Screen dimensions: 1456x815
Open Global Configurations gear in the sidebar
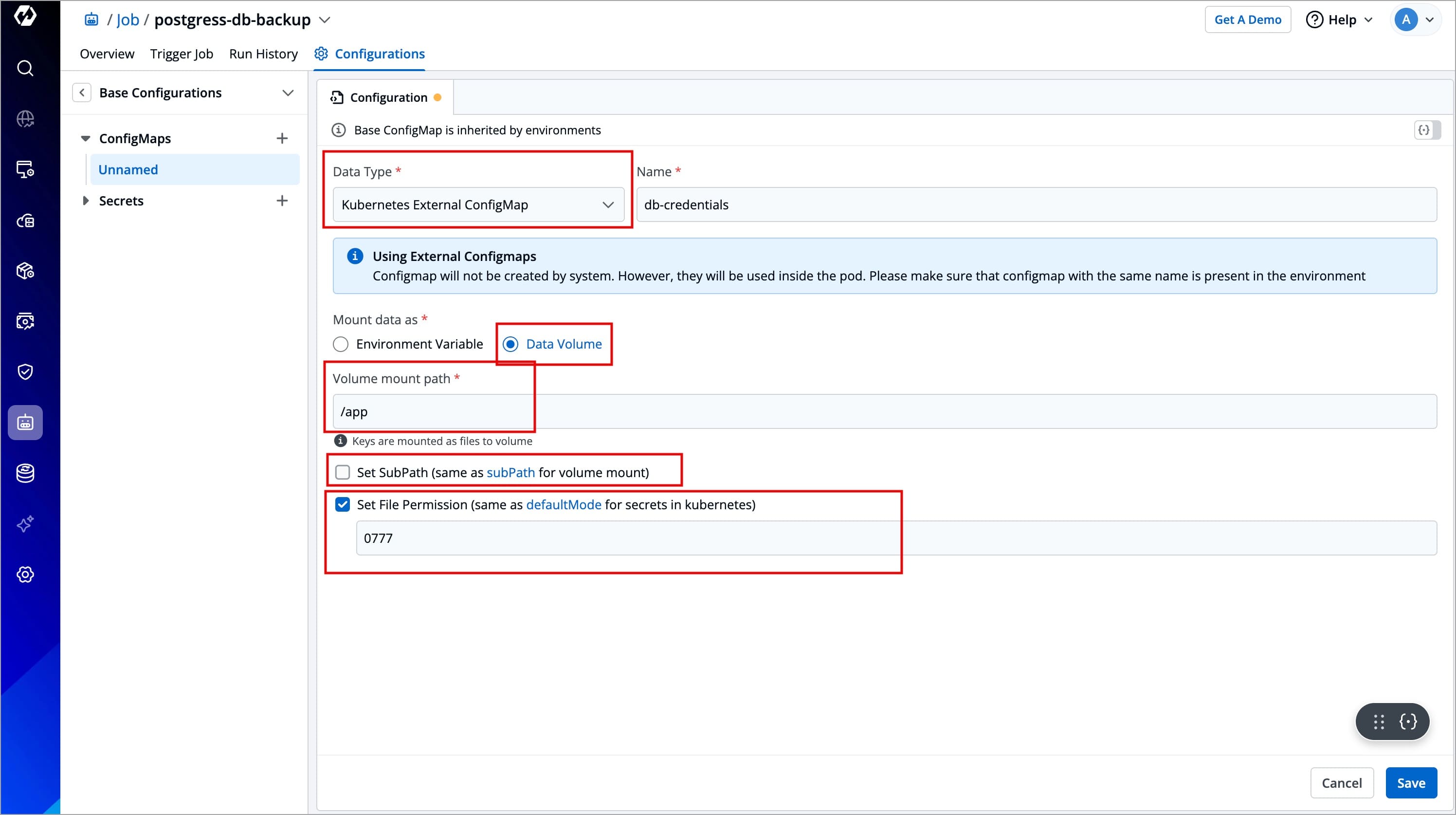(x=25, y=574)
